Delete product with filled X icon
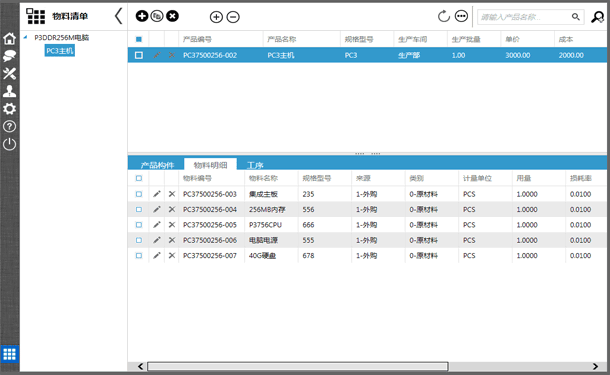The height and width of the screenshot is (375, 610). pos(172,16)
